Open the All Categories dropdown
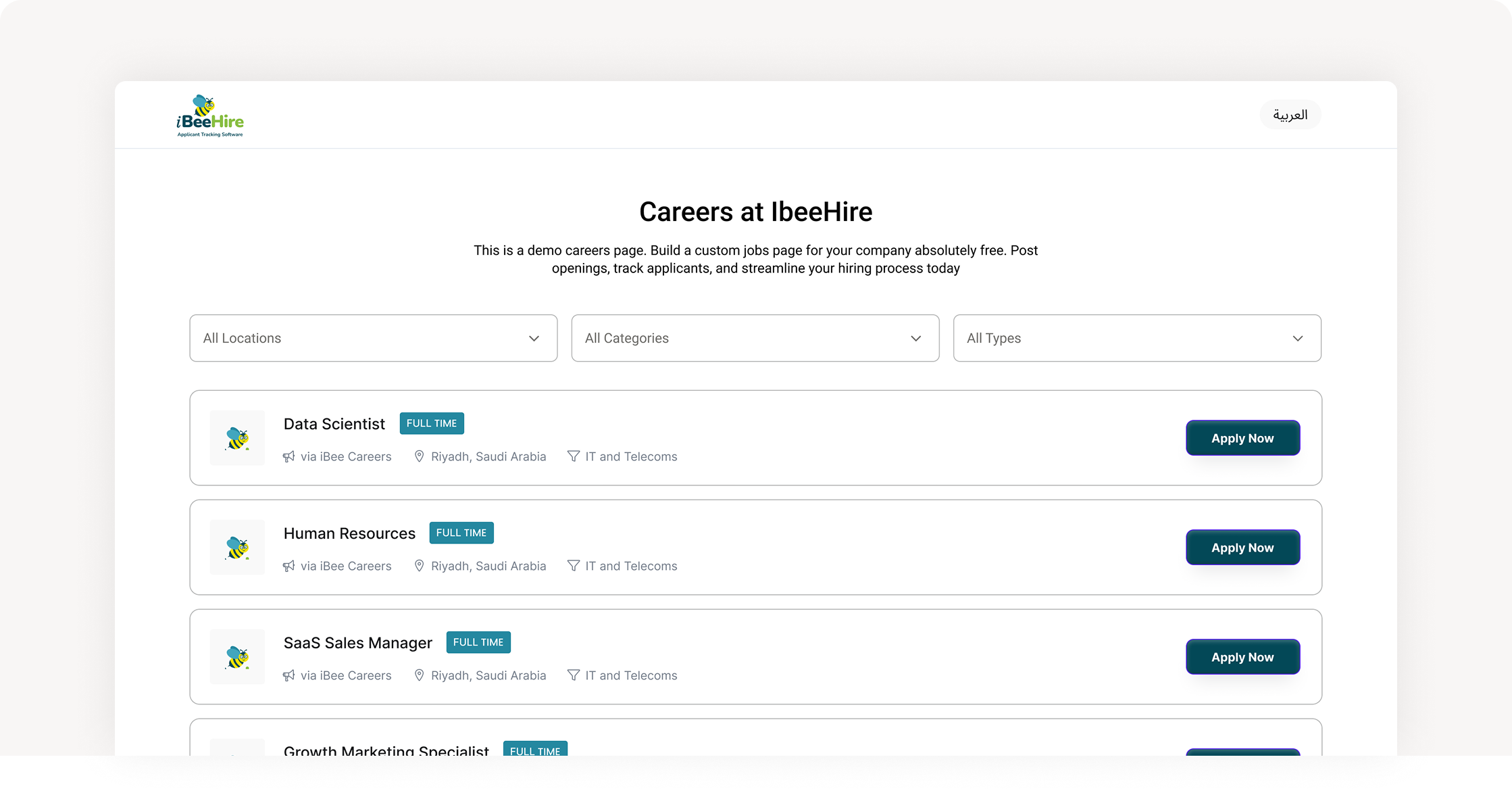This screenshot has width=1512, height=799. pyautogui.click(x=755, y=338)
